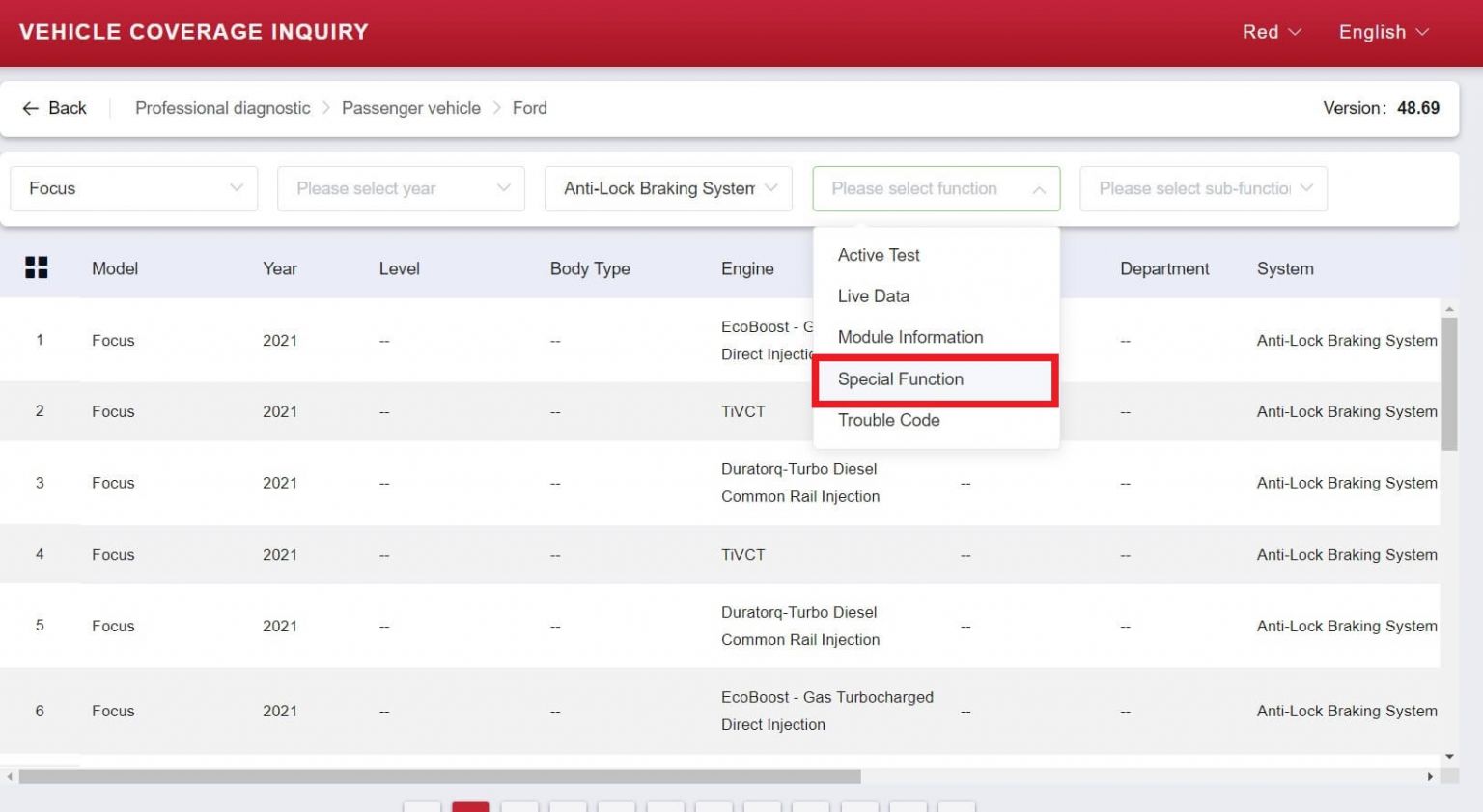The height and width of the screenshot is (812, 1483).
Task: Open the 'Please select sub-function' dropdown
Action: pos(1203,188)
